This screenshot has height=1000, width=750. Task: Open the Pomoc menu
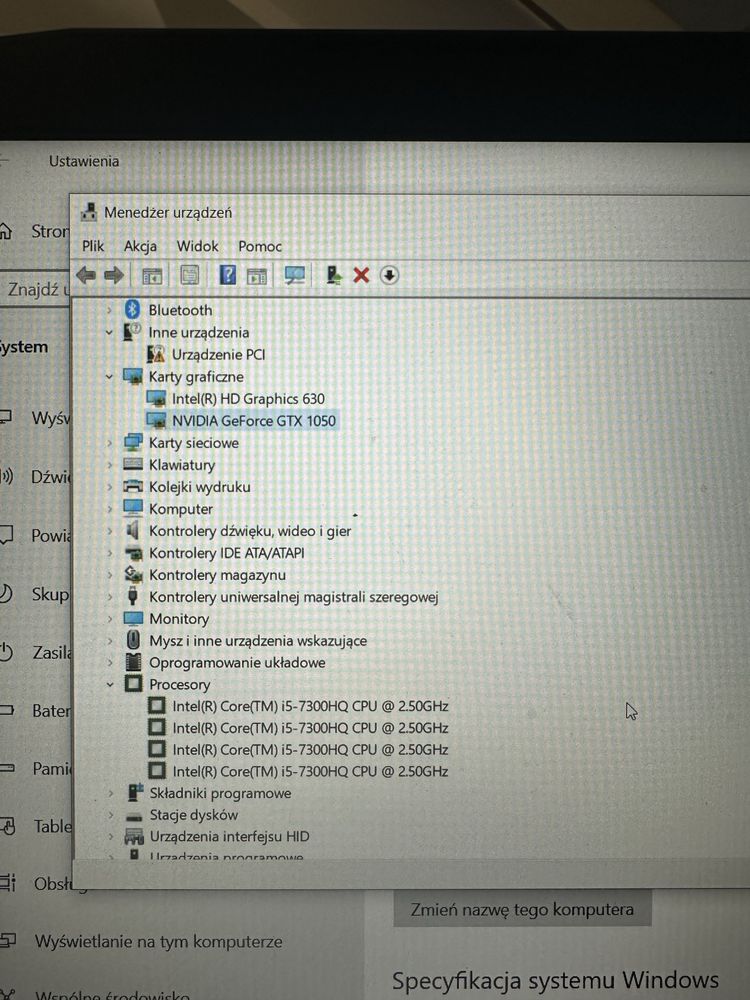tap(260, 246)
